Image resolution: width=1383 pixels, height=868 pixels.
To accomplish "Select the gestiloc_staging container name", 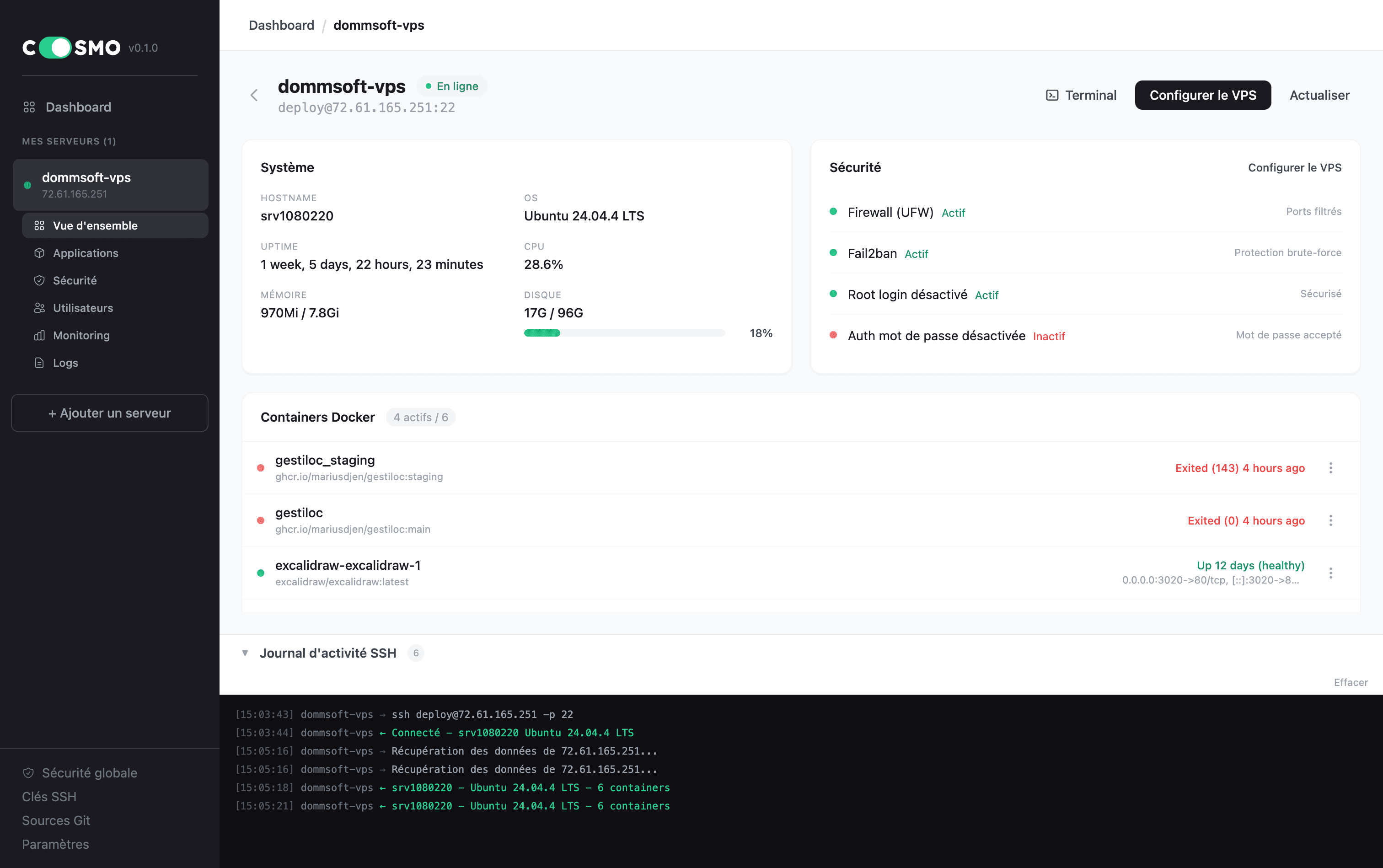I will coord(325,460).
